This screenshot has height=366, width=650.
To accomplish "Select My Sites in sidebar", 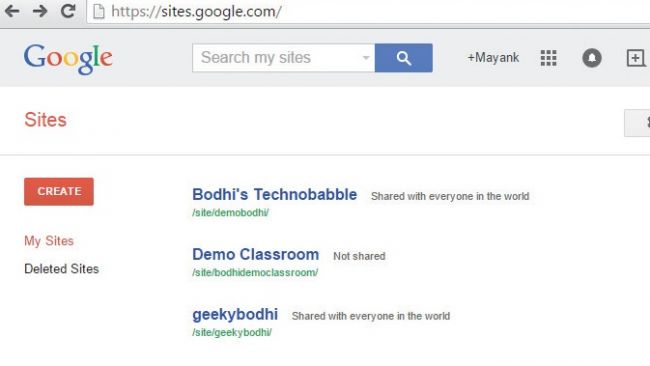I will (49, 241).
